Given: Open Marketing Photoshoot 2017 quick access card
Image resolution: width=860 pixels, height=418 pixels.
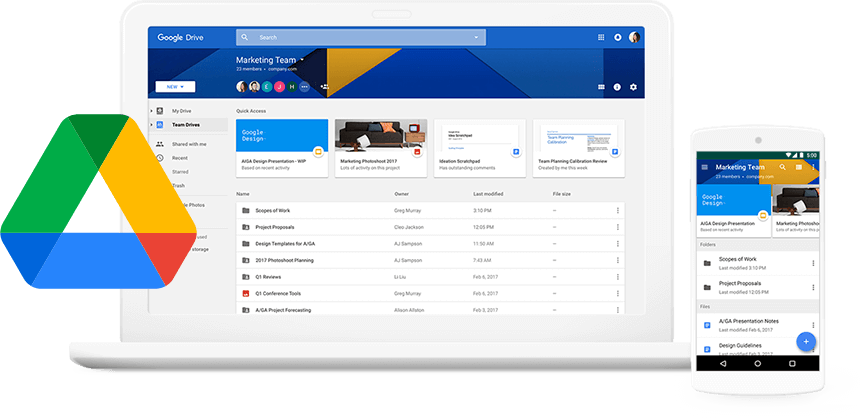Looking at the screenshot, I should pos(381,148).
